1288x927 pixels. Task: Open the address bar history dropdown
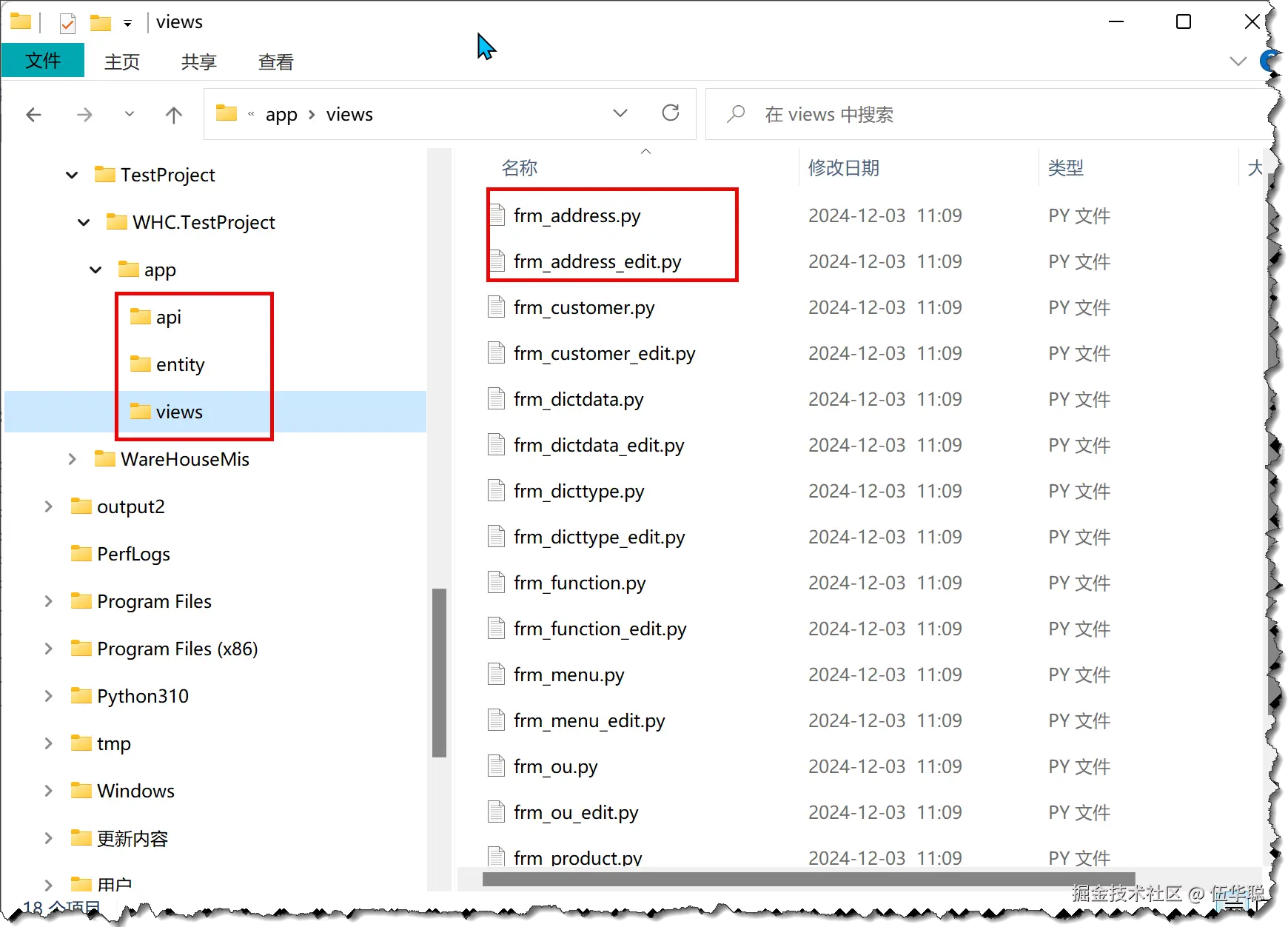620,113
